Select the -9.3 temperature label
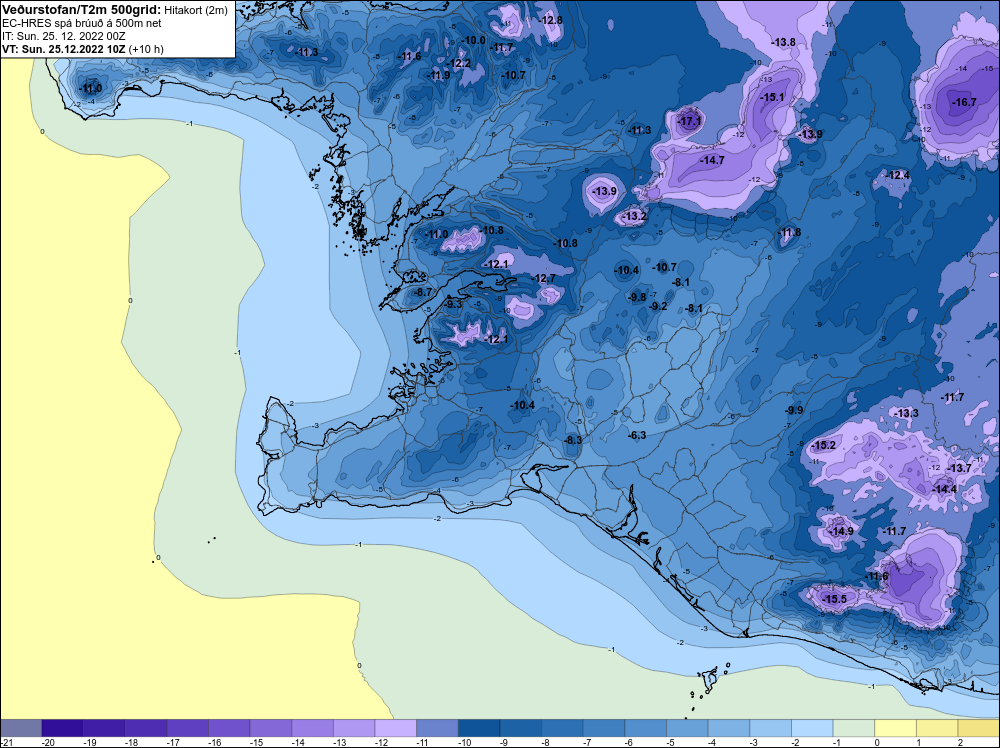The height and width of the screenshot is (748, 1000). coord(453,304)
